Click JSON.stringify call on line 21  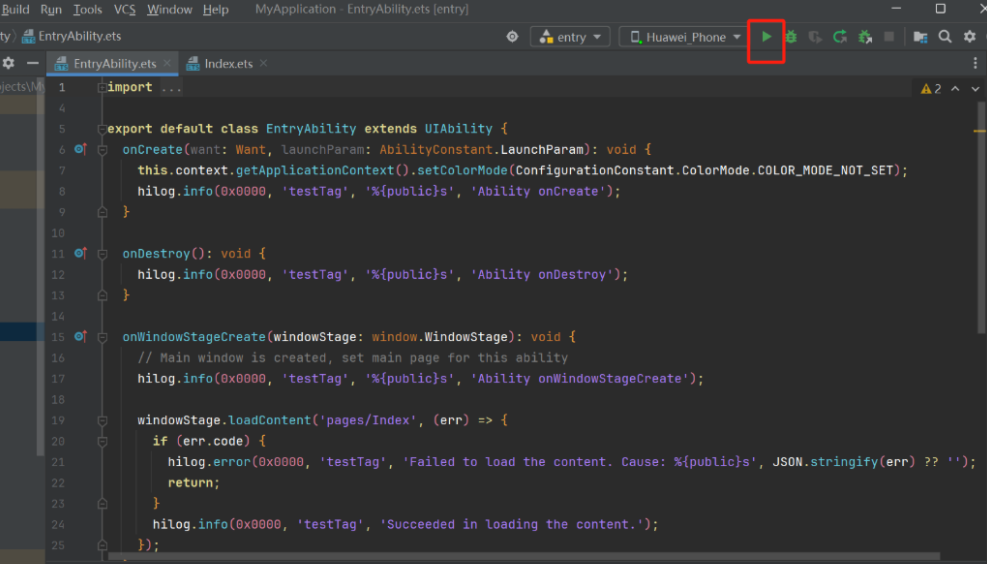(x=843, y=461)
